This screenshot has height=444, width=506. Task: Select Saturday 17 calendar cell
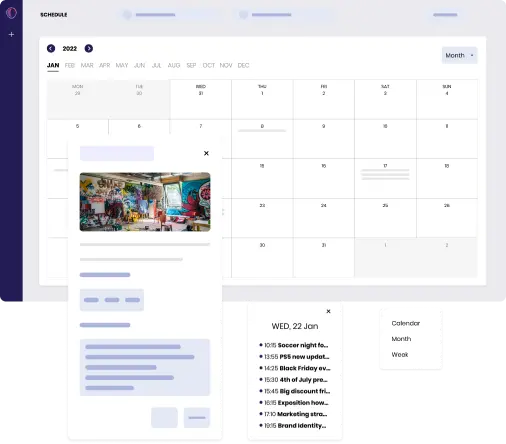point(385,178)
